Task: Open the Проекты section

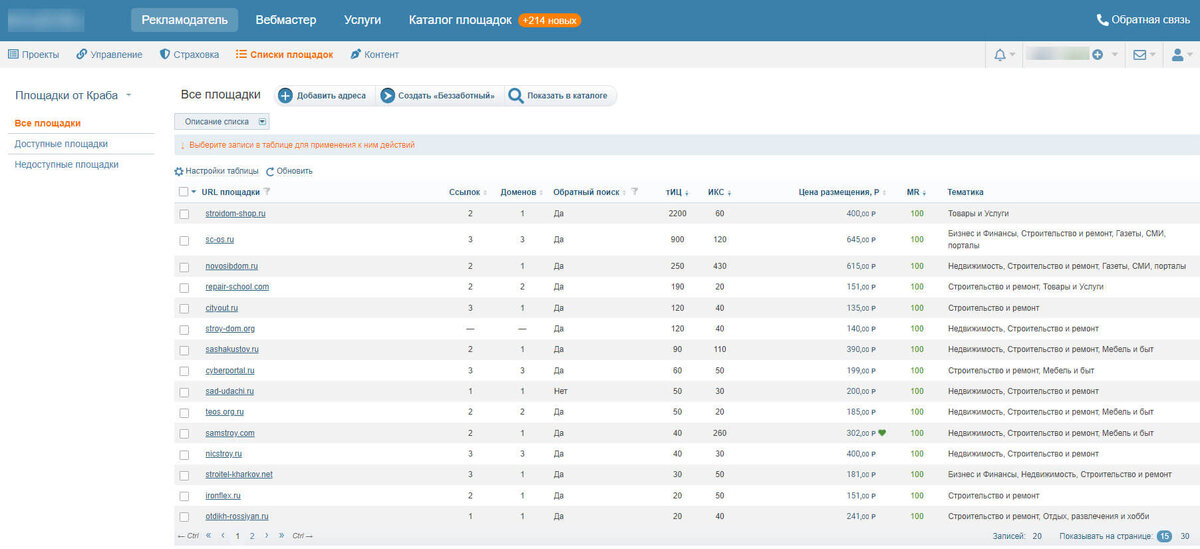Action: [x=33, y=55]
